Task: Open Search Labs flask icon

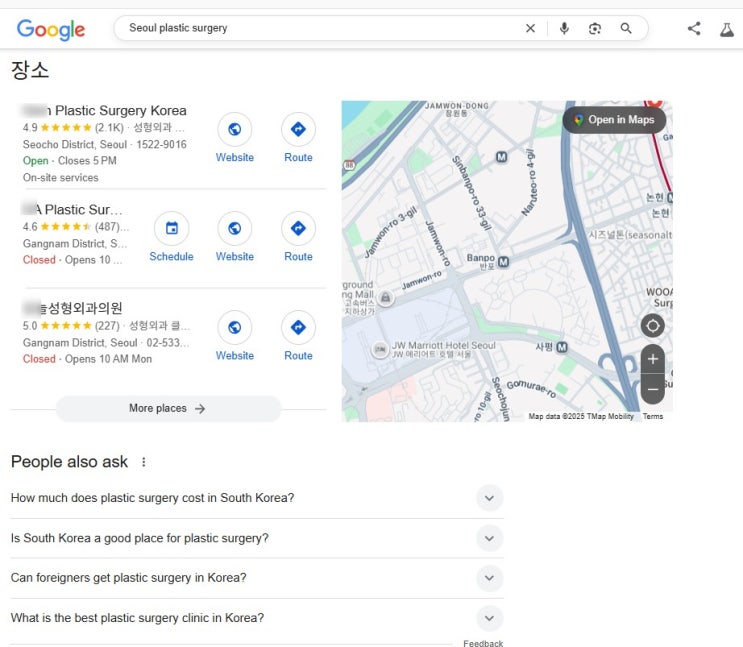Action: pyautogui.click(x=726, y=29)
